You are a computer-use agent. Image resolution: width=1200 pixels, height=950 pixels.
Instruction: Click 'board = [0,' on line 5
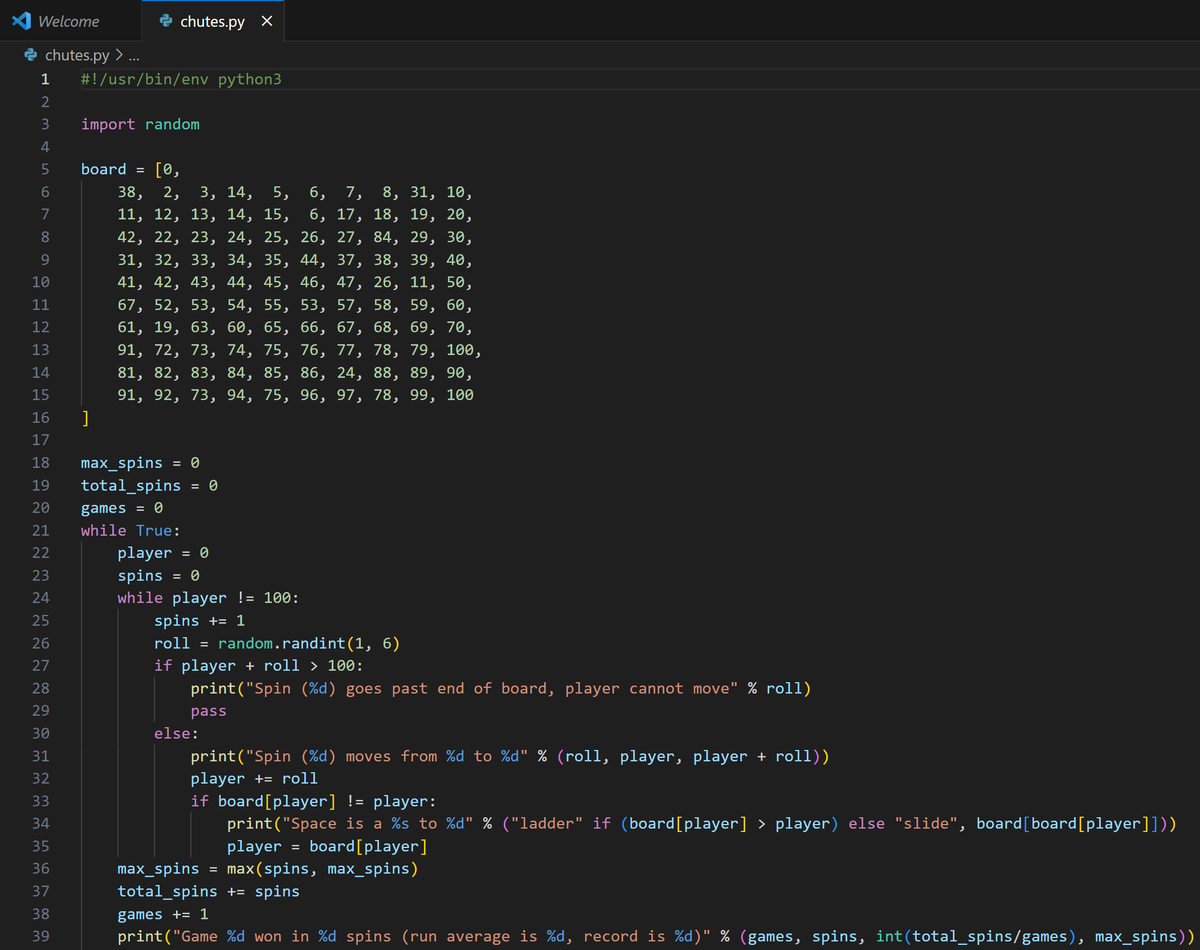pyautogui.click(x=131, y=169)
